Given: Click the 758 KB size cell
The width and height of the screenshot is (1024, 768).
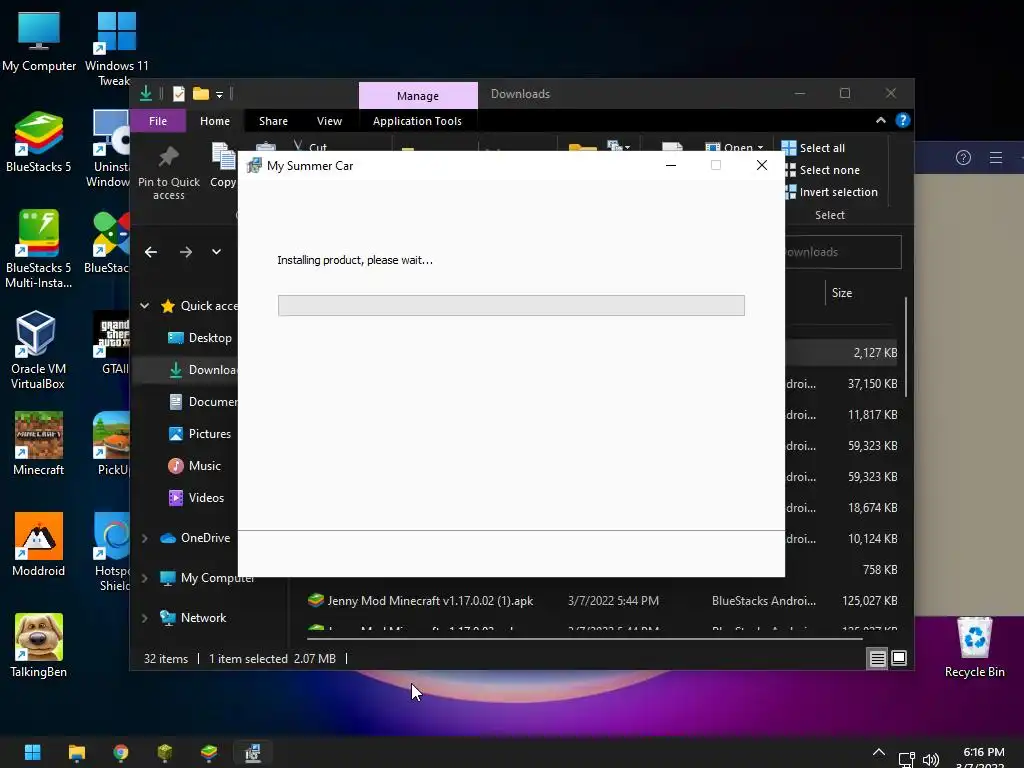Looking at the screenshot, I should [x=880, y=570].
